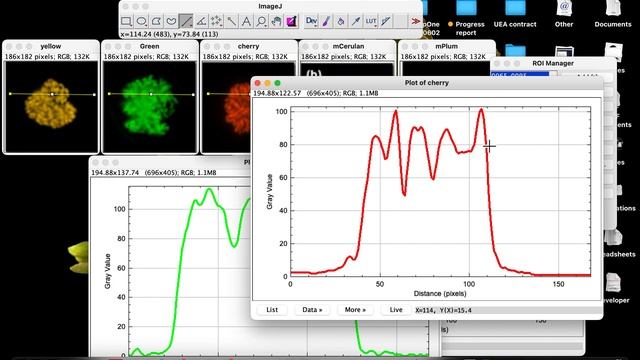Click the yellow fluorescence image
The width and height of the screenshot is (640, 360).
(x=51, y=106)
